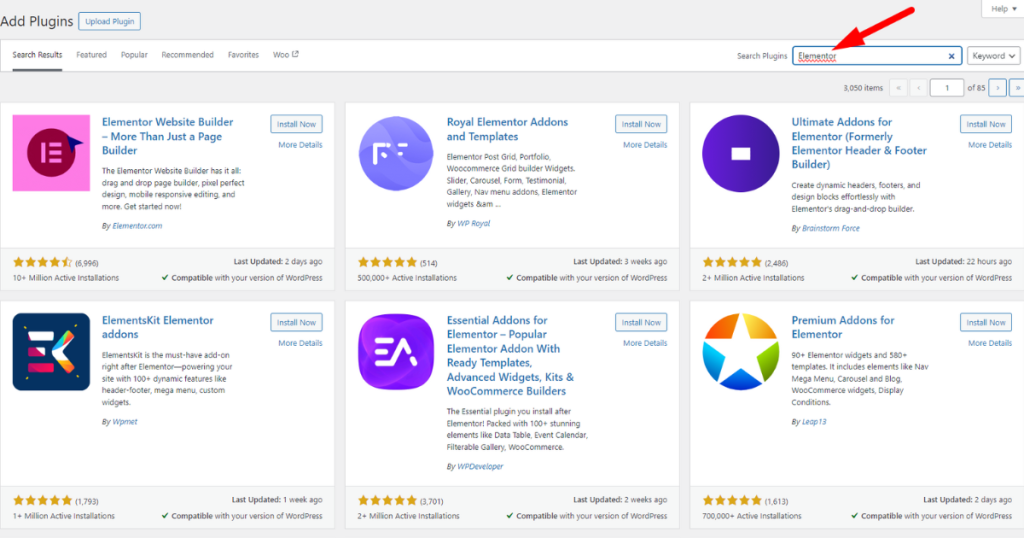1024x538 pixels.
Task: Open More Details for Premium Addons
Action: click(990, 343)
